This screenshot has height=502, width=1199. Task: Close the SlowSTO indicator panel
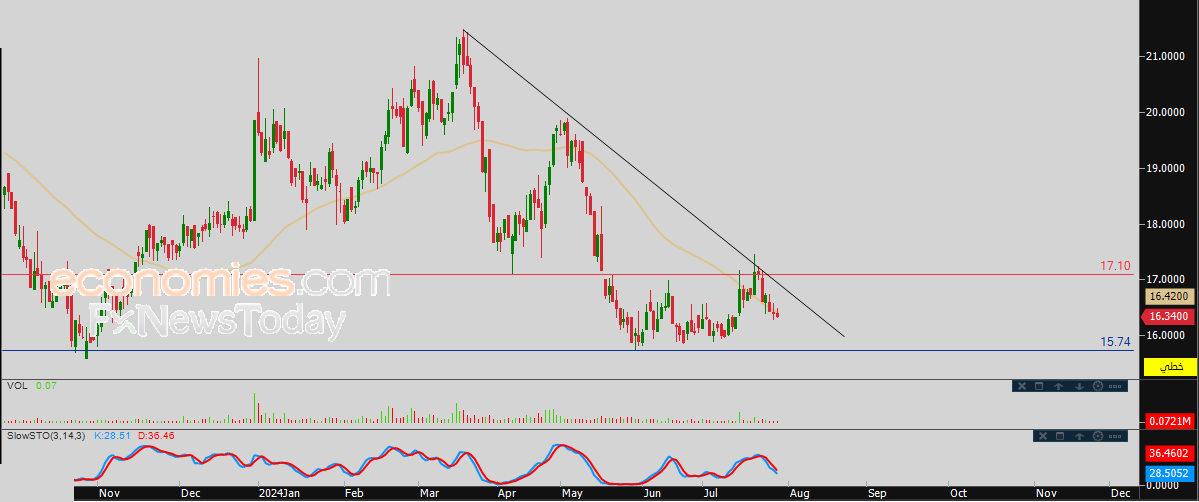click(1041, 435)
